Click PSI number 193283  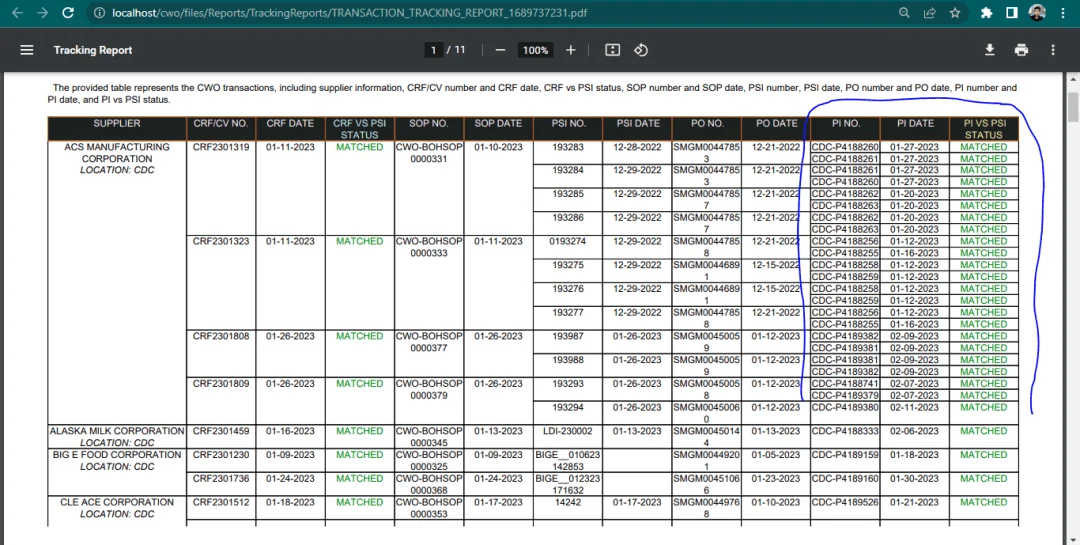point(568,147)
